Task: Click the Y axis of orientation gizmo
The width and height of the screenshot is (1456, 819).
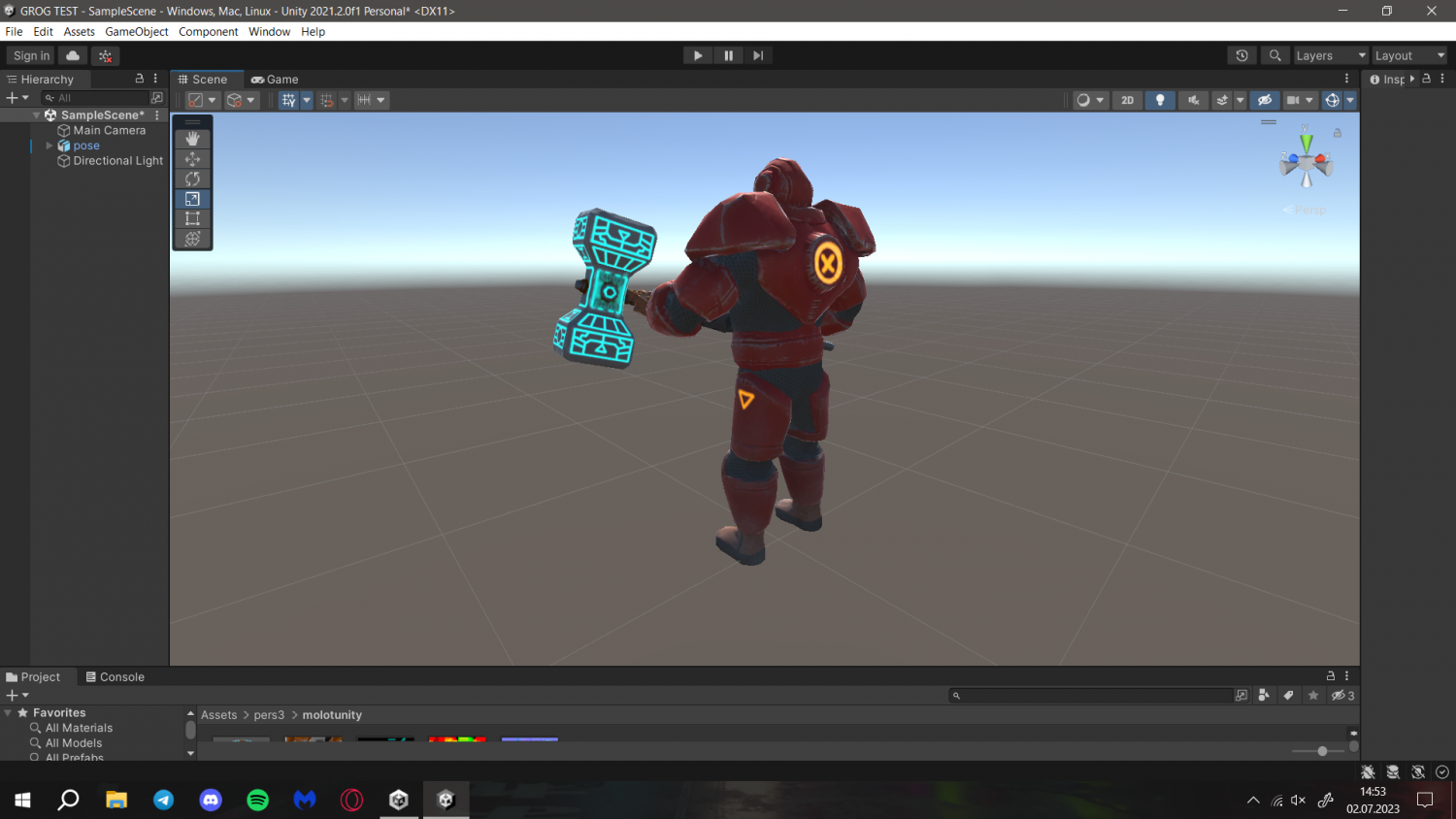Action: (1307, 142)
